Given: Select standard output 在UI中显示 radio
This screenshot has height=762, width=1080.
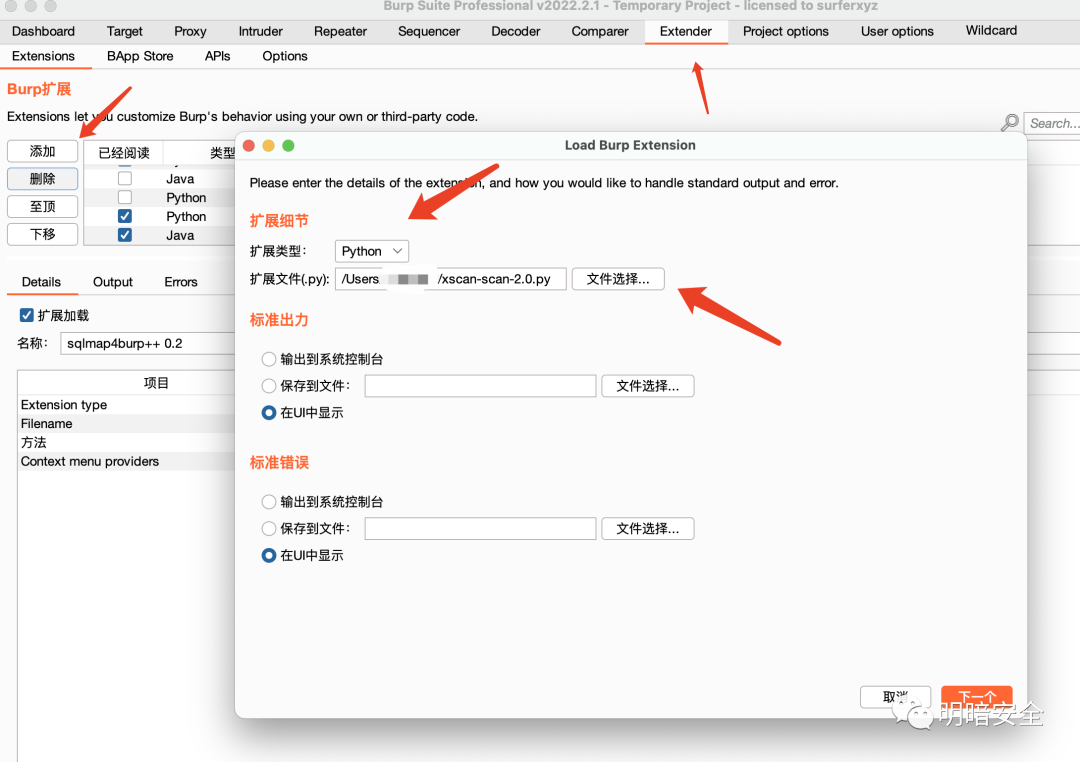Looking at the screenshot, I should [x=269, y=413].
